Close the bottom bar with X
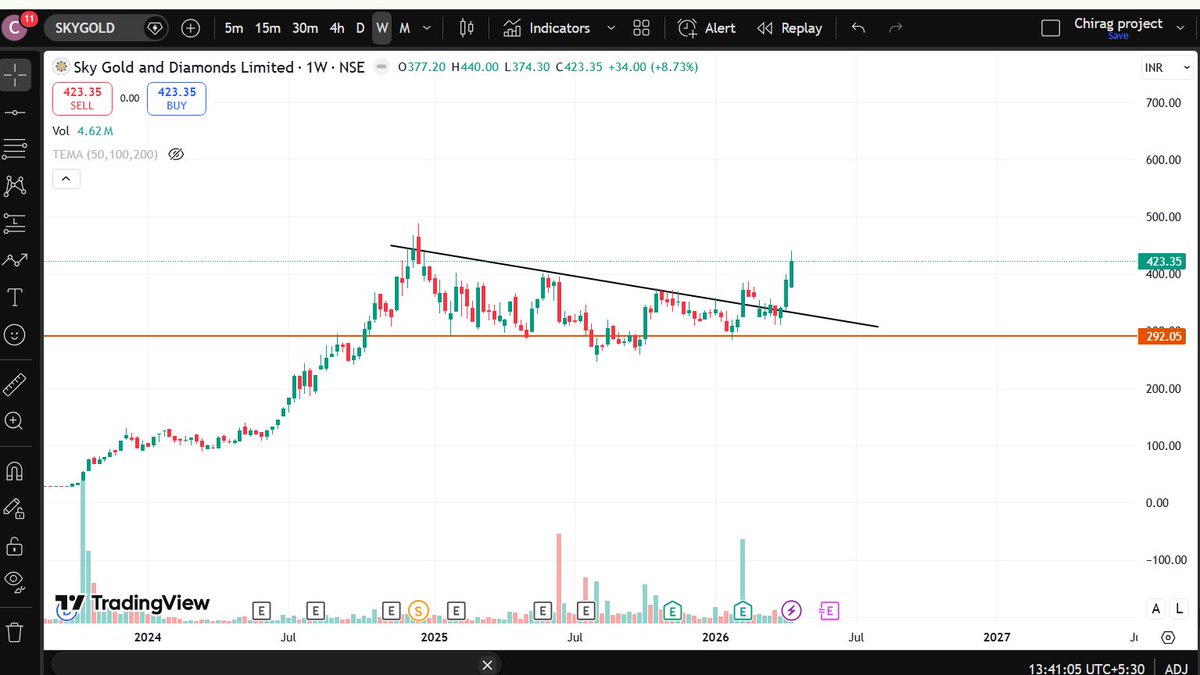 coord(487,665)
